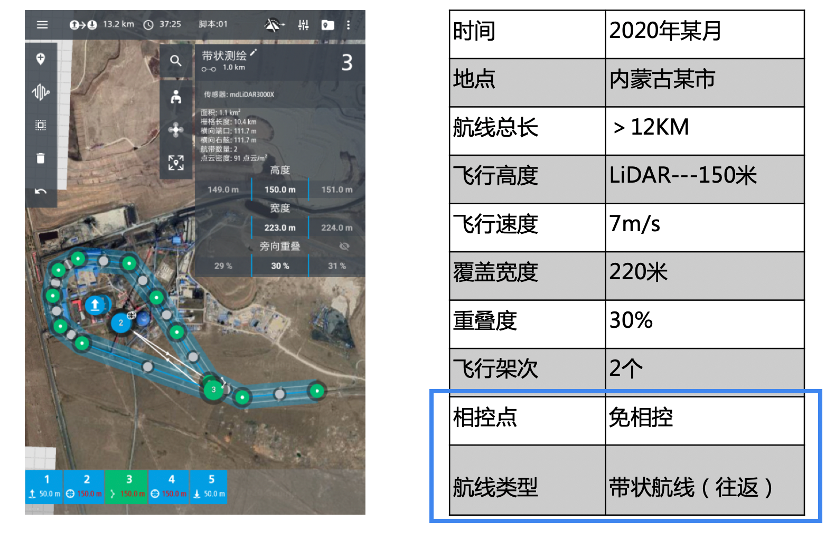This screenshot has width=834, height=540.
Task: Decrease side overlap to 29 %
Action: tap(222, 266)
